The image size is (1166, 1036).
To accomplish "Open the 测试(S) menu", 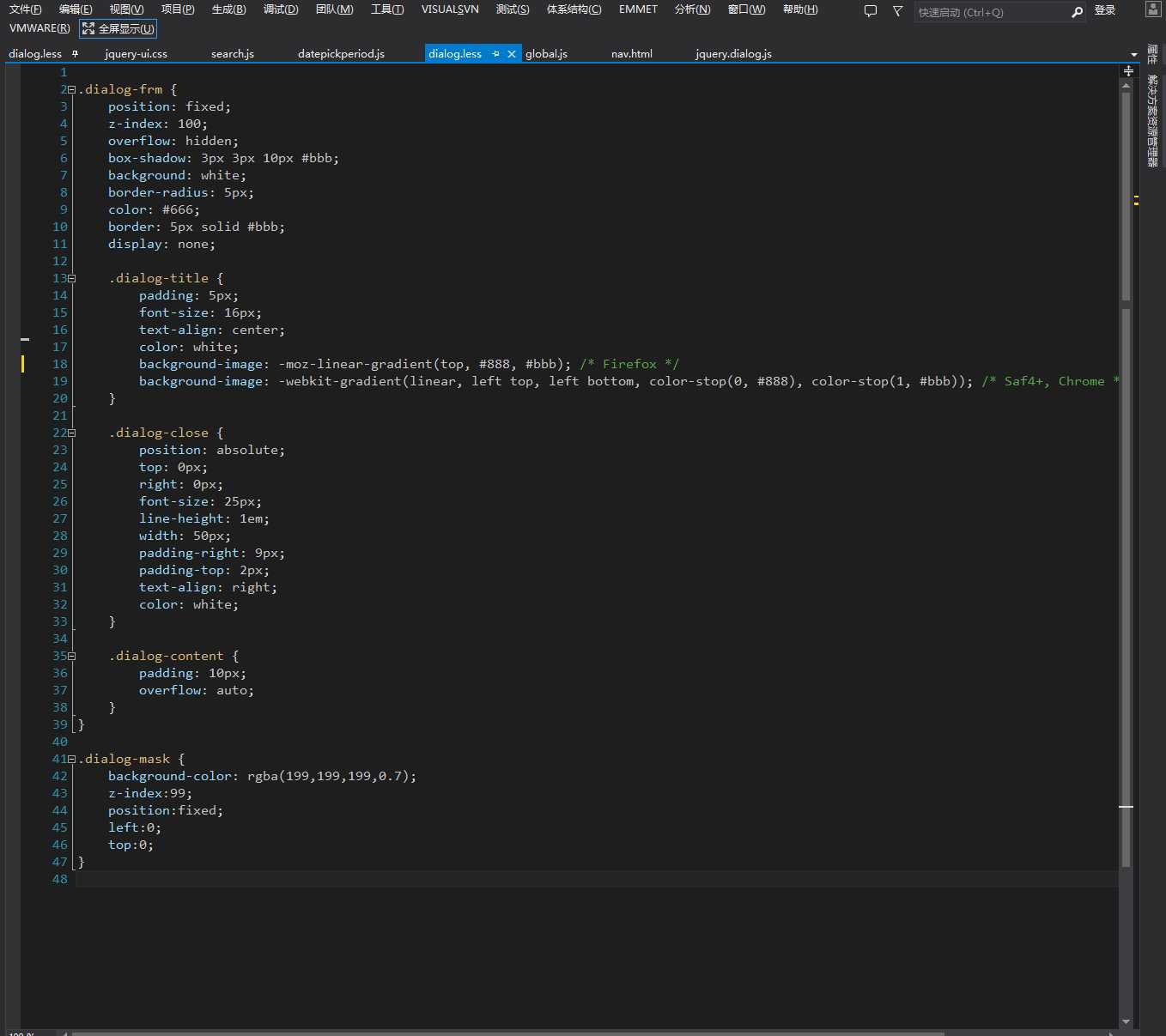I will click(513, 9).
